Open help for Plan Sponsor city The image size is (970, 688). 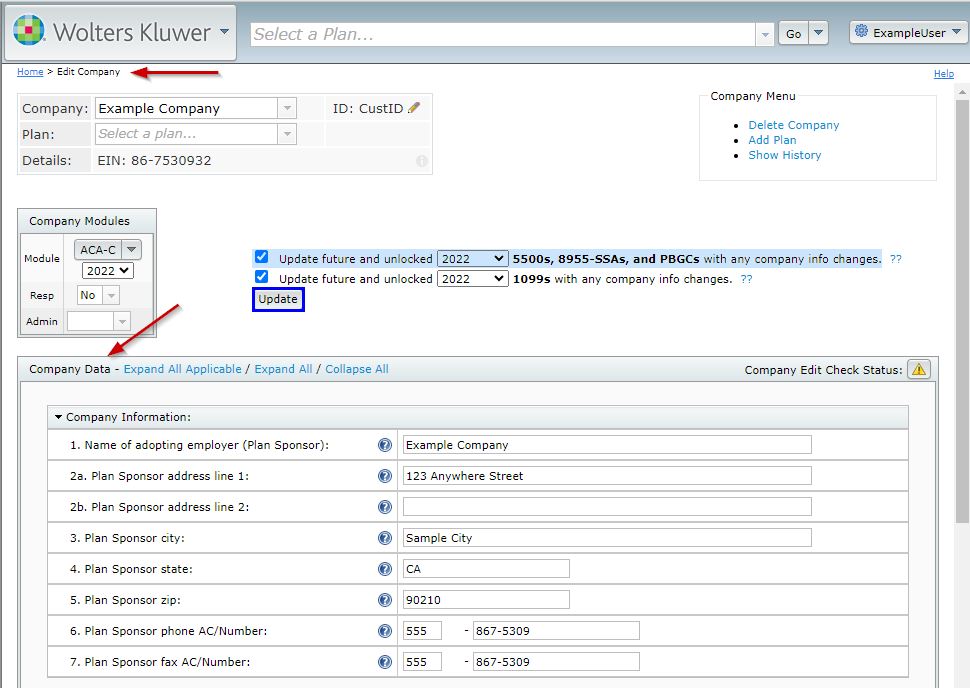coord(385,538)
